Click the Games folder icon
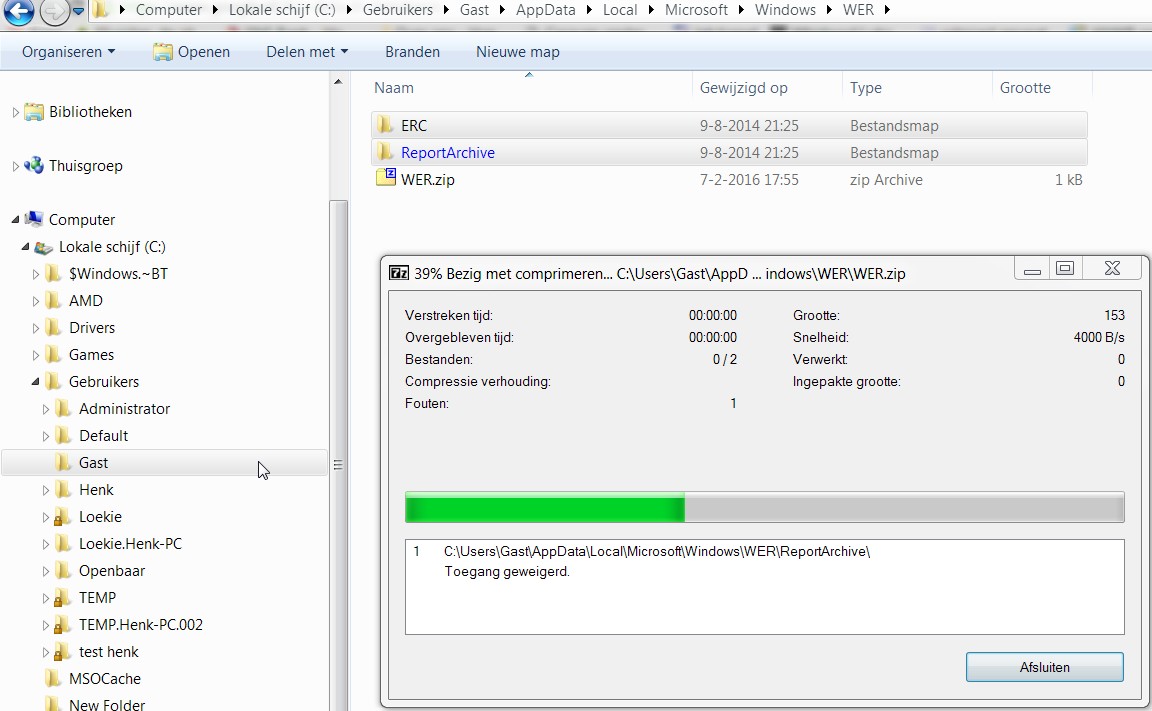This screenshot has height=711, width=1152. coord(54,356)
